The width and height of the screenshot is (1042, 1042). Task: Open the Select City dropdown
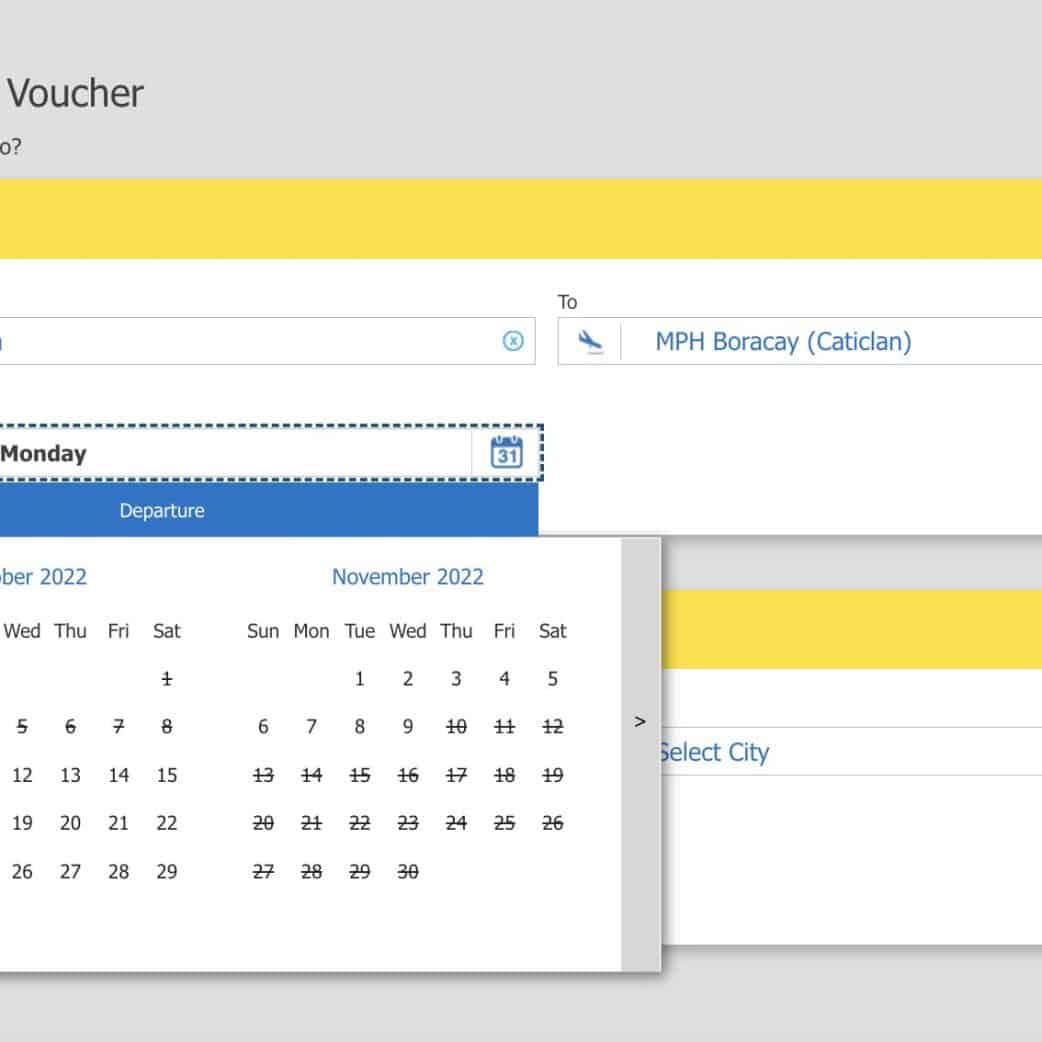click(x=714, y=752)
